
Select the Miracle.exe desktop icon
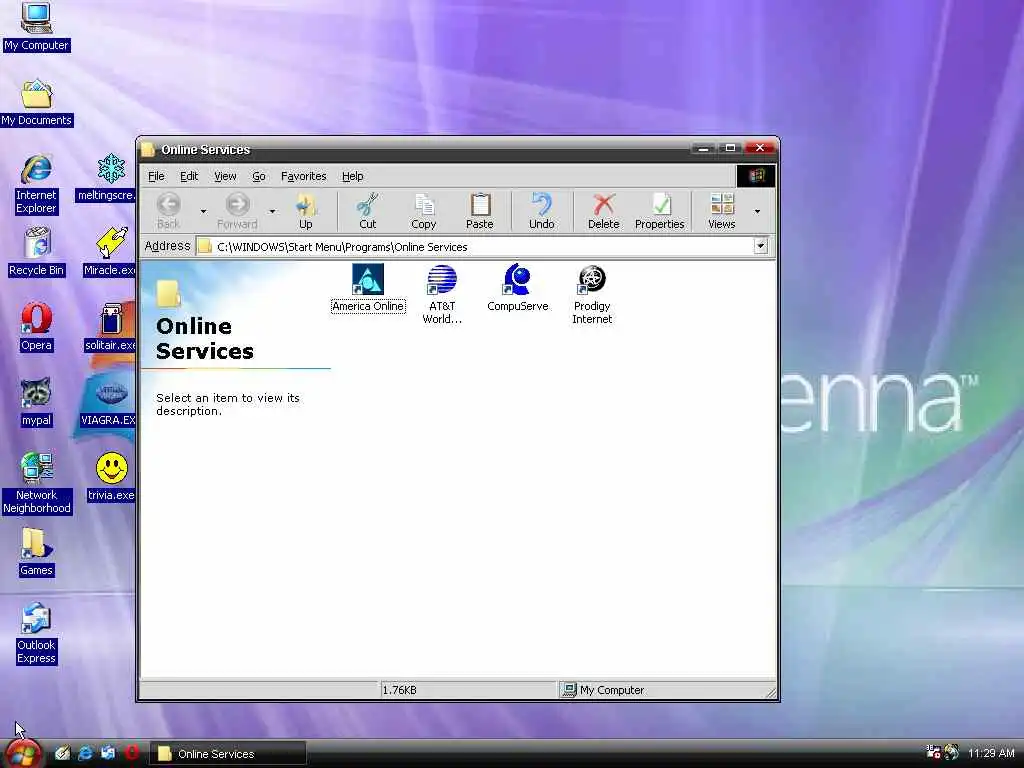tap(110, 251)
